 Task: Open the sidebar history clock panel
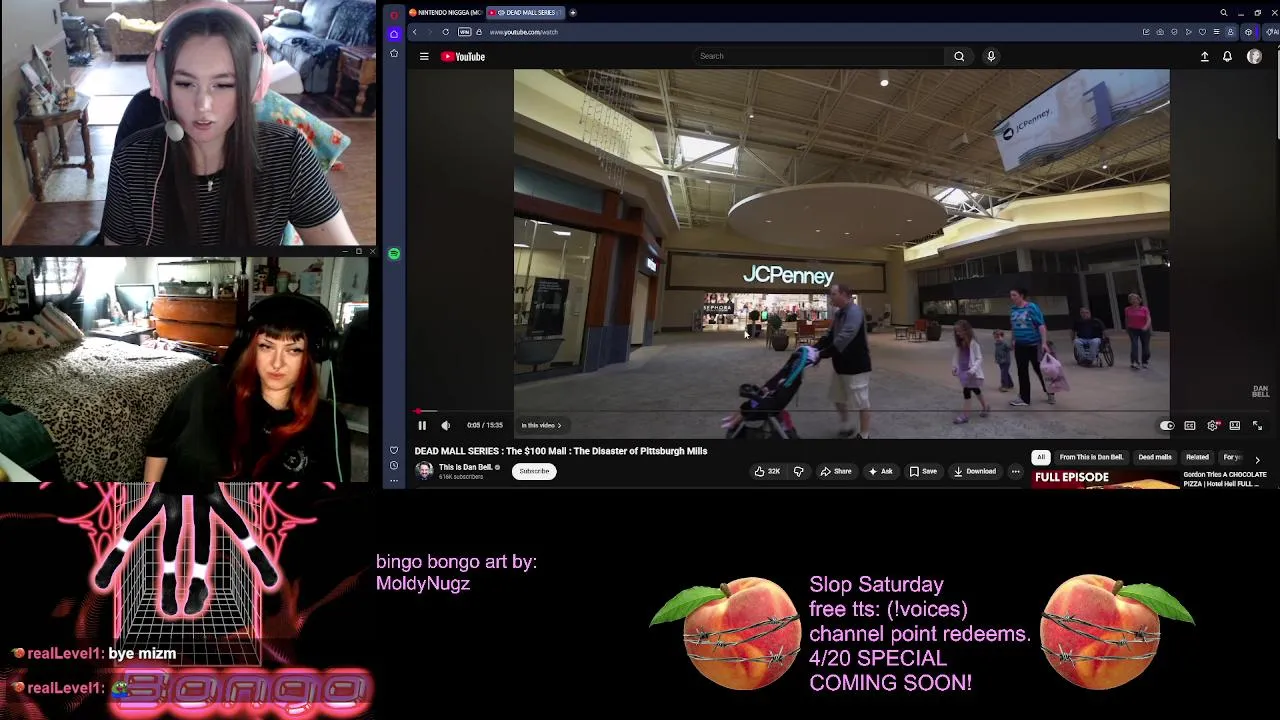click(x=394, y=466)
